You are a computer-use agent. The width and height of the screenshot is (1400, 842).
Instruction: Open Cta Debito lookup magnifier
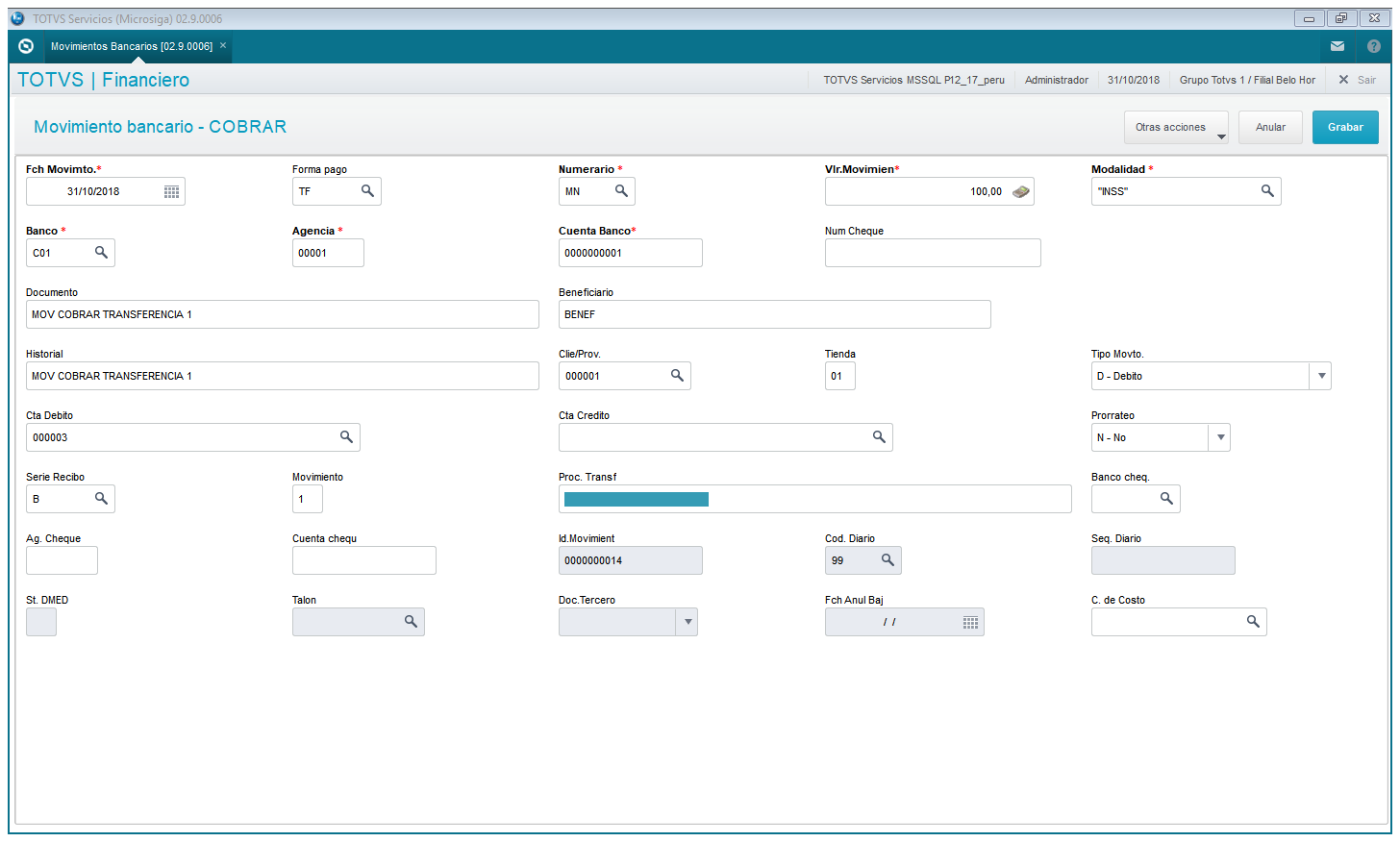pyautogui.click(x=346, y=437)
